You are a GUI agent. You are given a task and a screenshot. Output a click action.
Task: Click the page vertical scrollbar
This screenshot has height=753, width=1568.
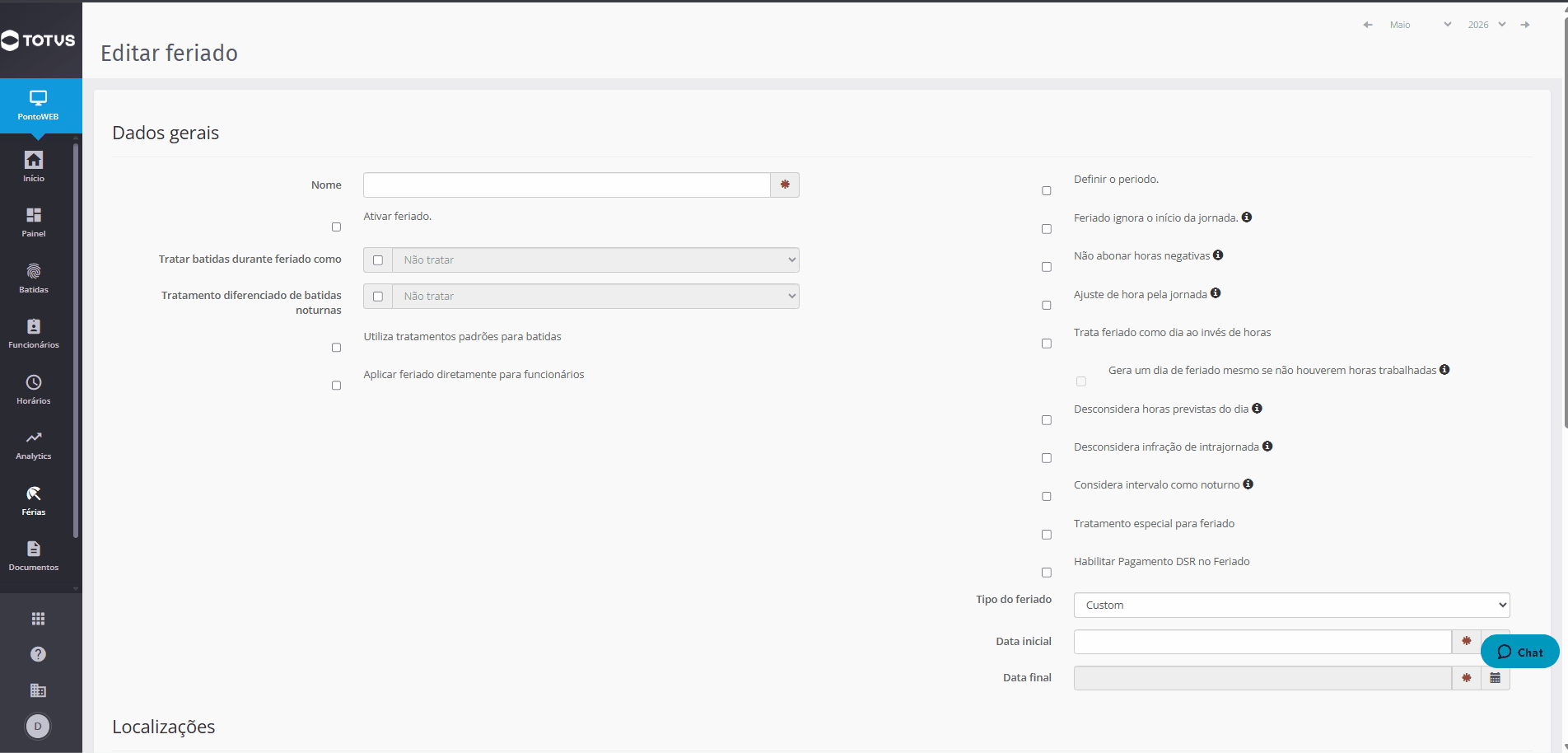[1565, 222]
